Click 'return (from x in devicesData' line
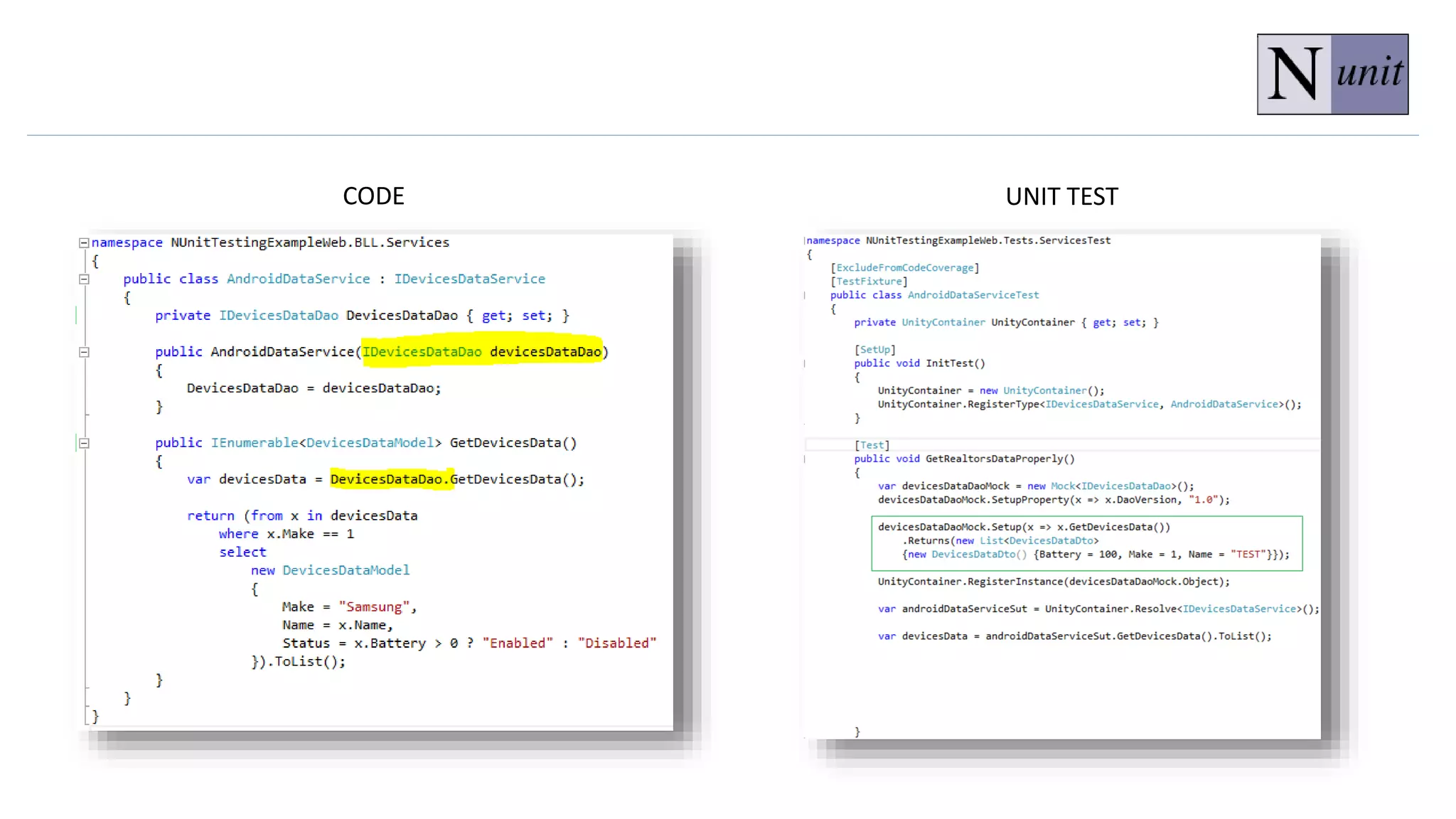Image resolution: width=1456 pixels, height=819 pixels. point(302,515)
